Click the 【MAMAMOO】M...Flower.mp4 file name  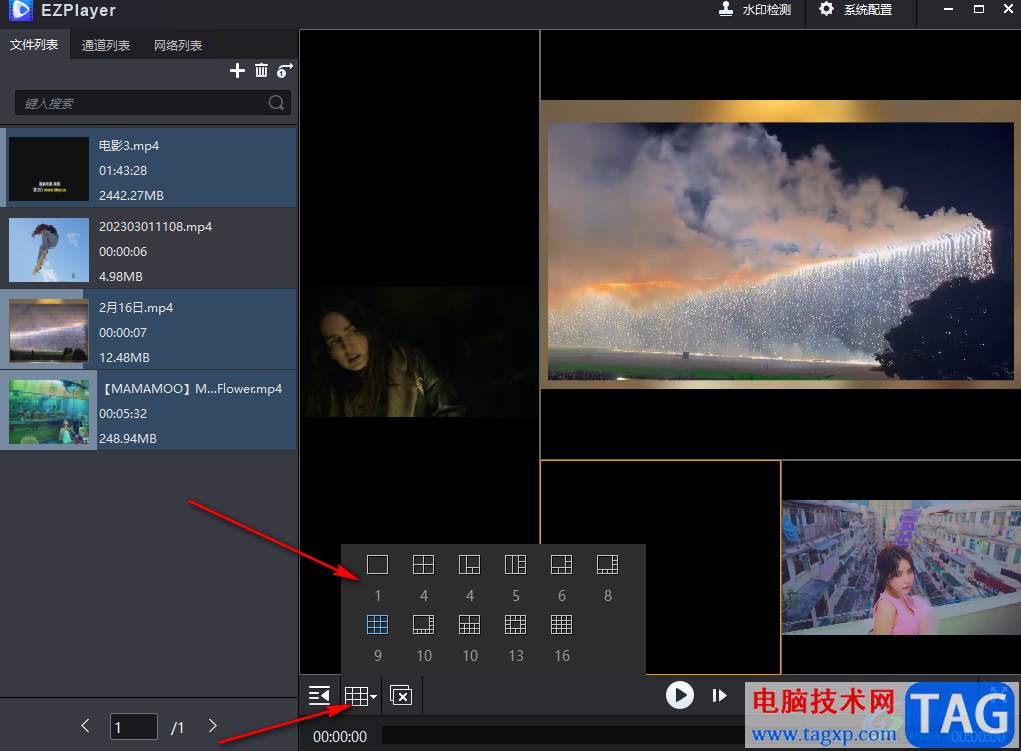point(191,389)
